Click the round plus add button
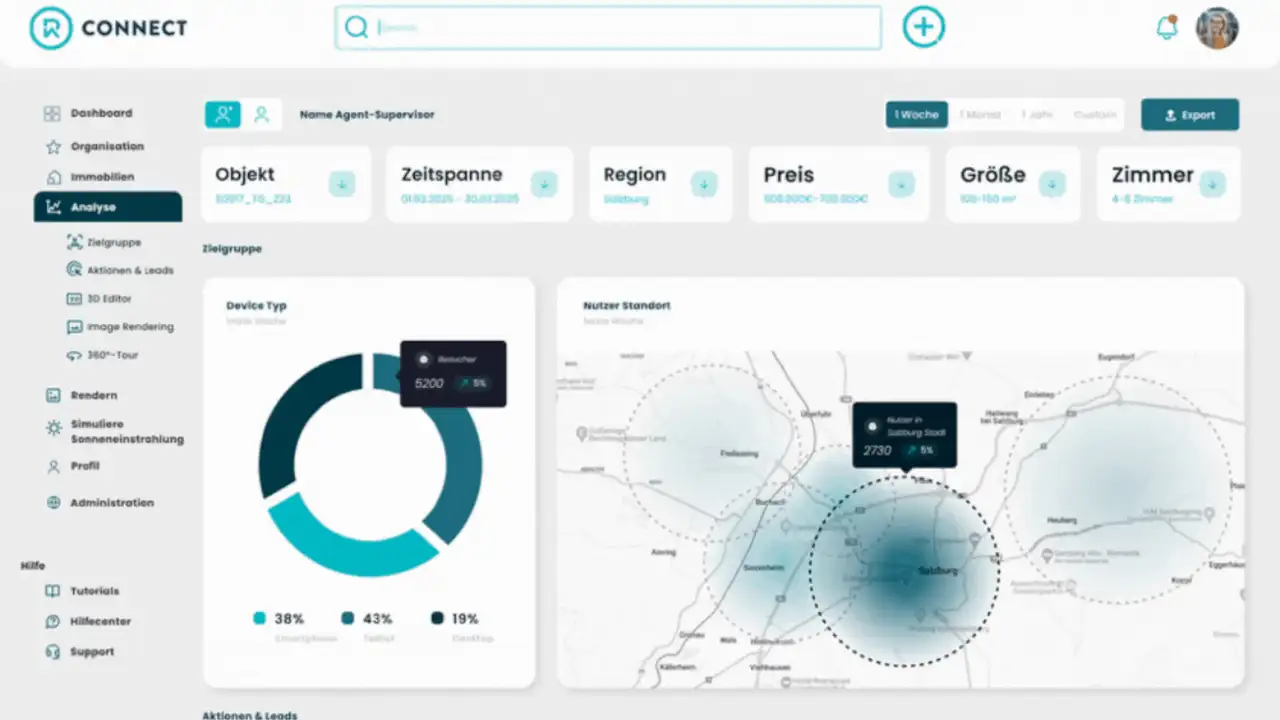Screen dimensions: 1280x720 pos(924,28)
